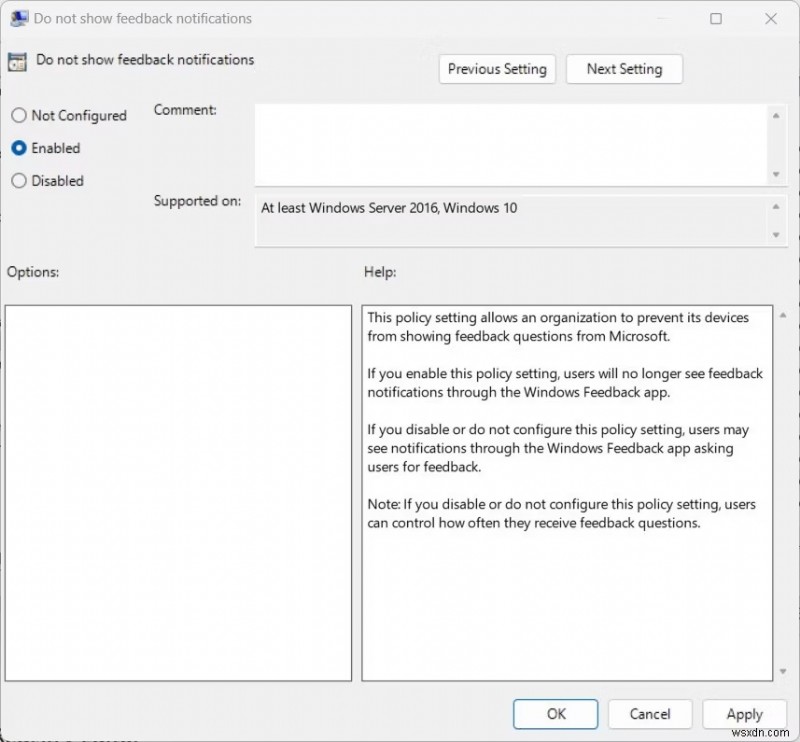This screenshot has width=800, height=742.
Task: Click the policy icon in the title bar
Action: click(18, 18)
